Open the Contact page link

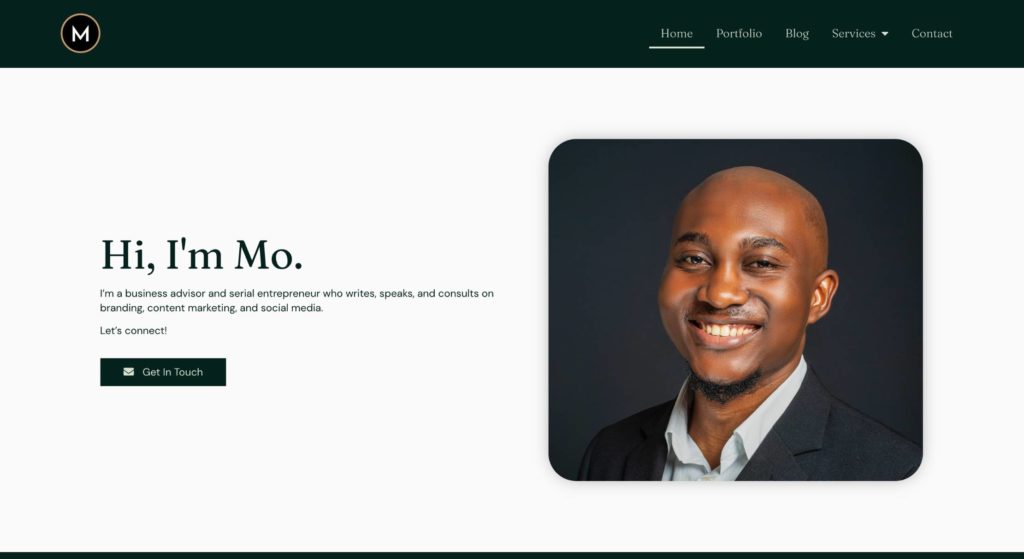[x=931, y=33]
